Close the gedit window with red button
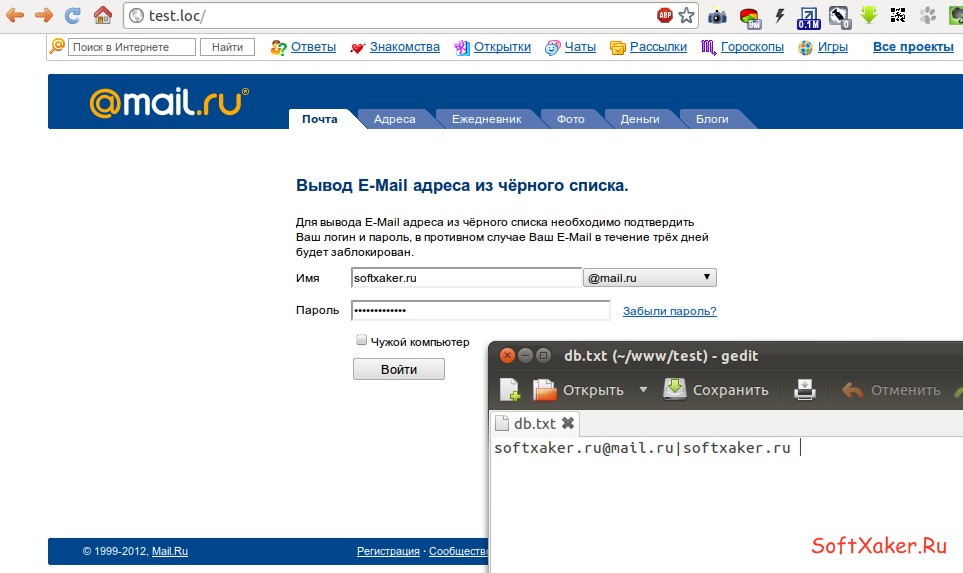 [507, 355]
